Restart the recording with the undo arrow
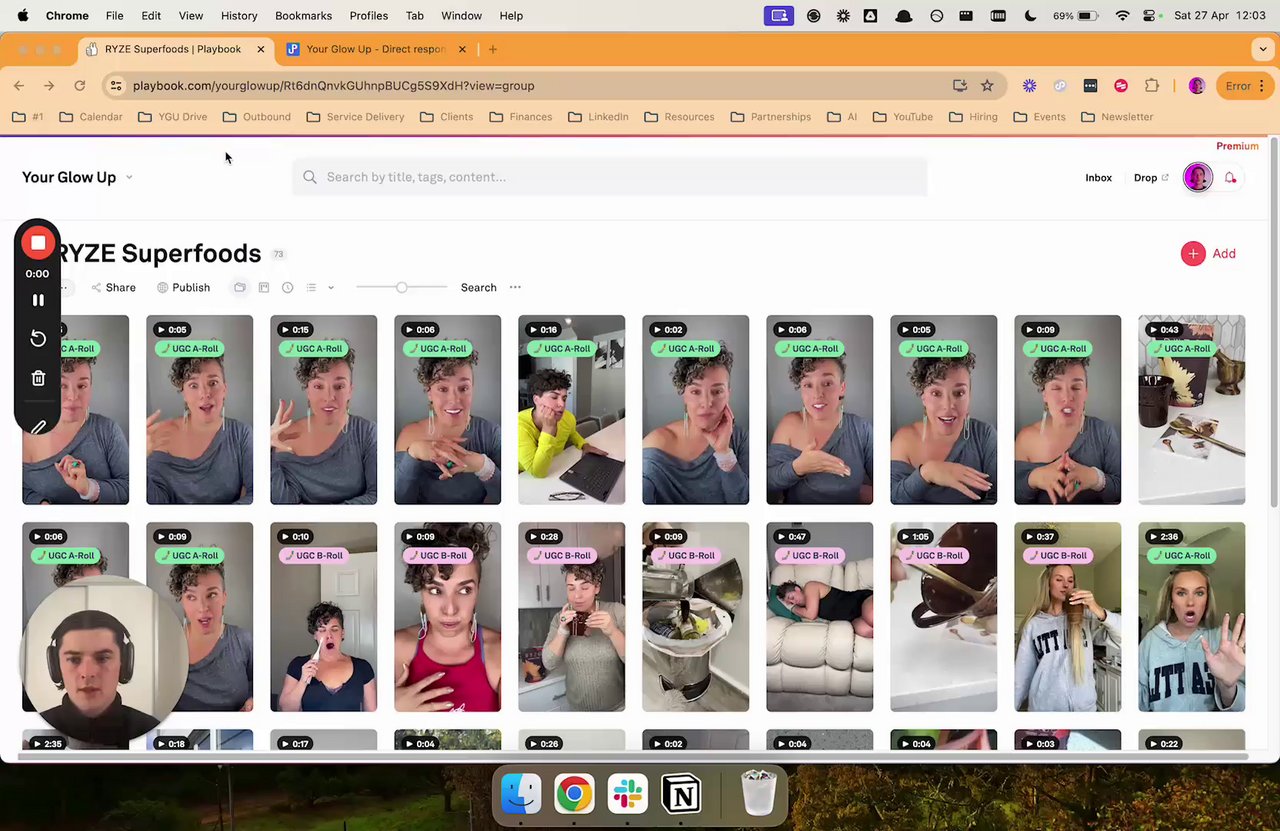1280x831 pixels. pos(38,338)
